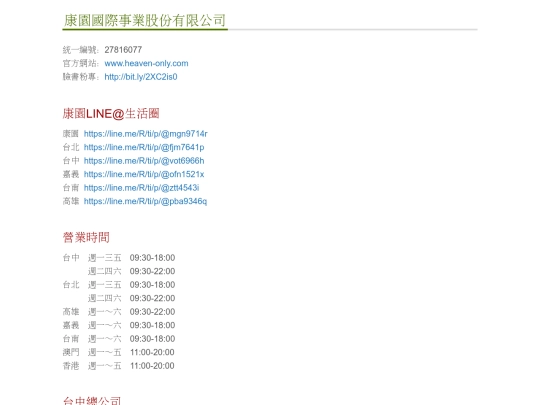Click the 香港 label in business hours
Screen dimensions: 540x405
[71, 366]
